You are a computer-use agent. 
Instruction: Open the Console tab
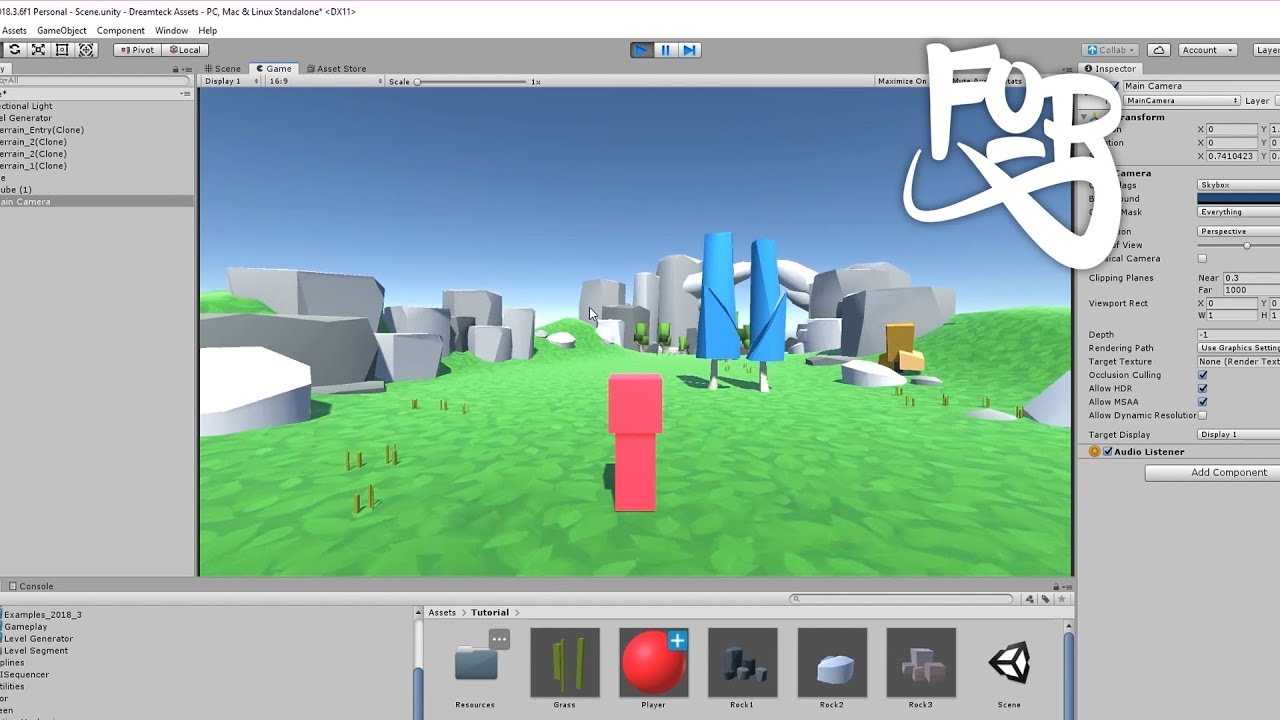tap(30, 586)
